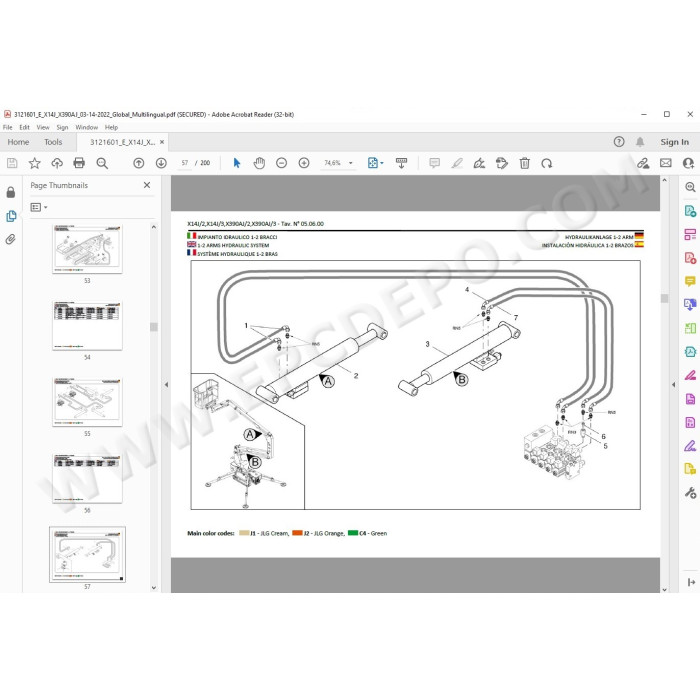Open the File menu
The height and width of the screenshot is (700, 700).
(8, 127)
